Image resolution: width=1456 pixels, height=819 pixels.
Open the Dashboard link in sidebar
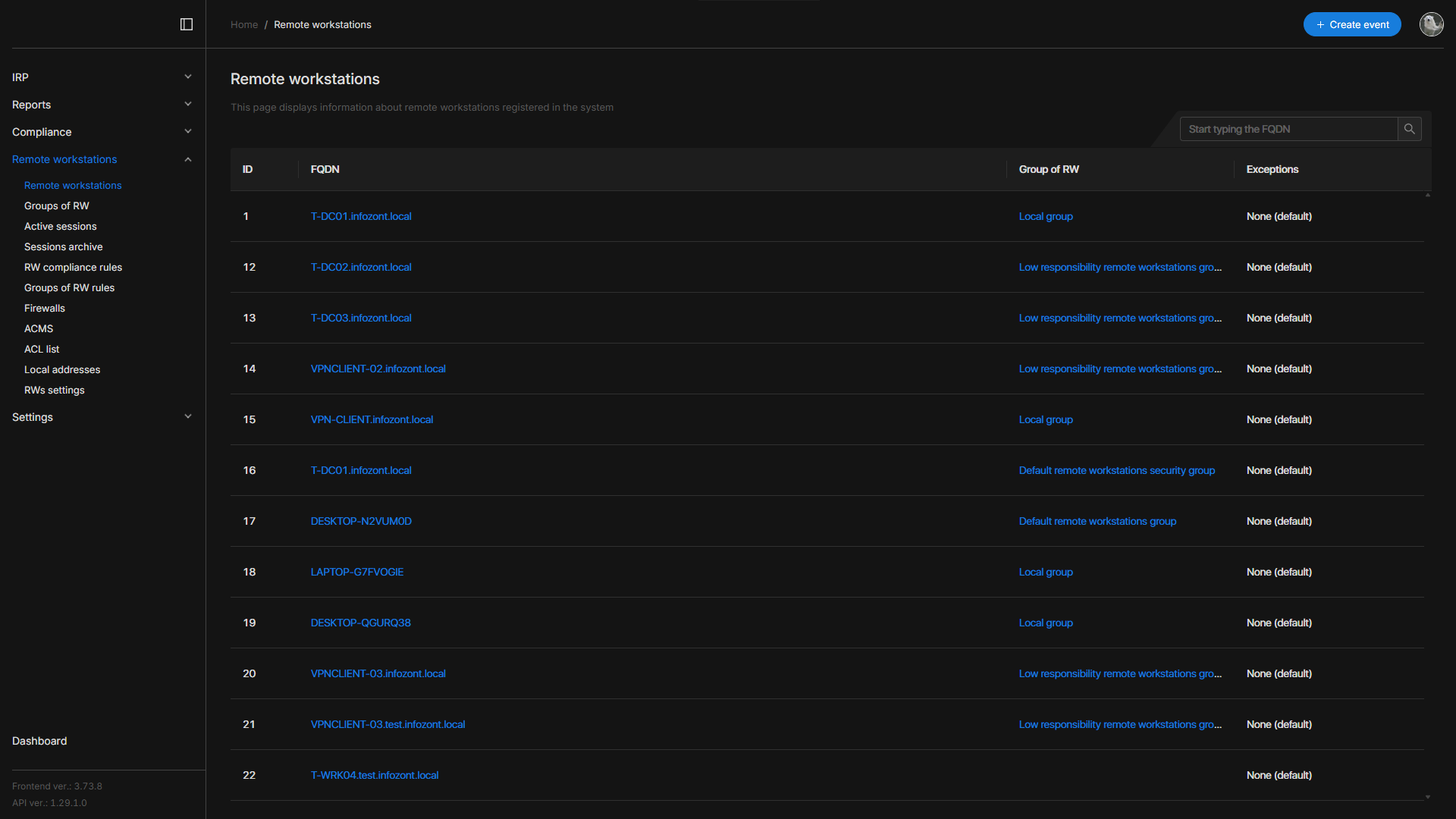[39, 741]
